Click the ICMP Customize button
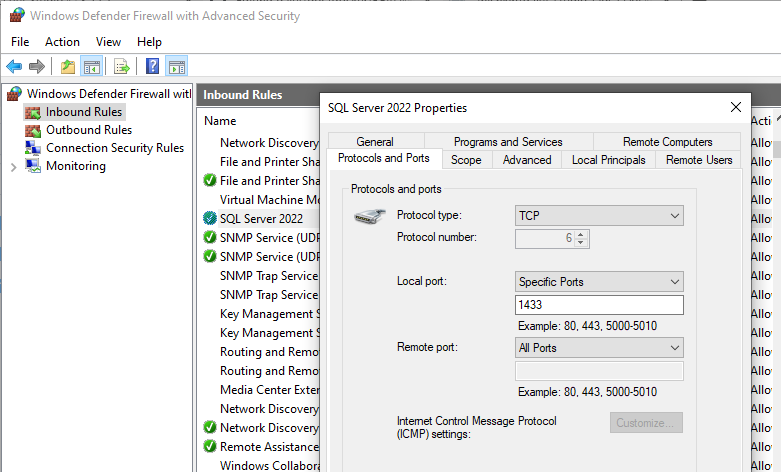This screenshot has width=781, height=472. (646, 423)
